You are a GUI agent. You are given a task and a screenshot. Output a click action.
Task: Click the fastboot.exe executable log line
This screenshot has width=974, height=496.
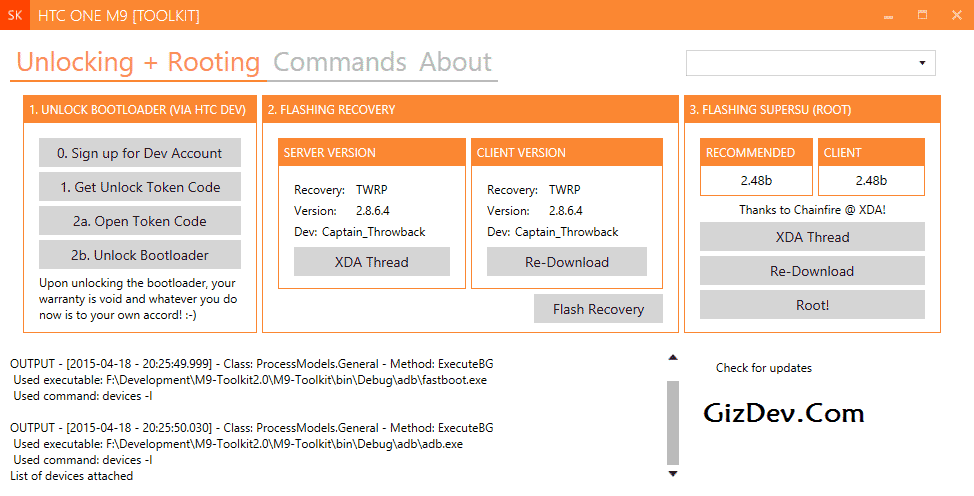pyautogui.click(x=250, y=380)
